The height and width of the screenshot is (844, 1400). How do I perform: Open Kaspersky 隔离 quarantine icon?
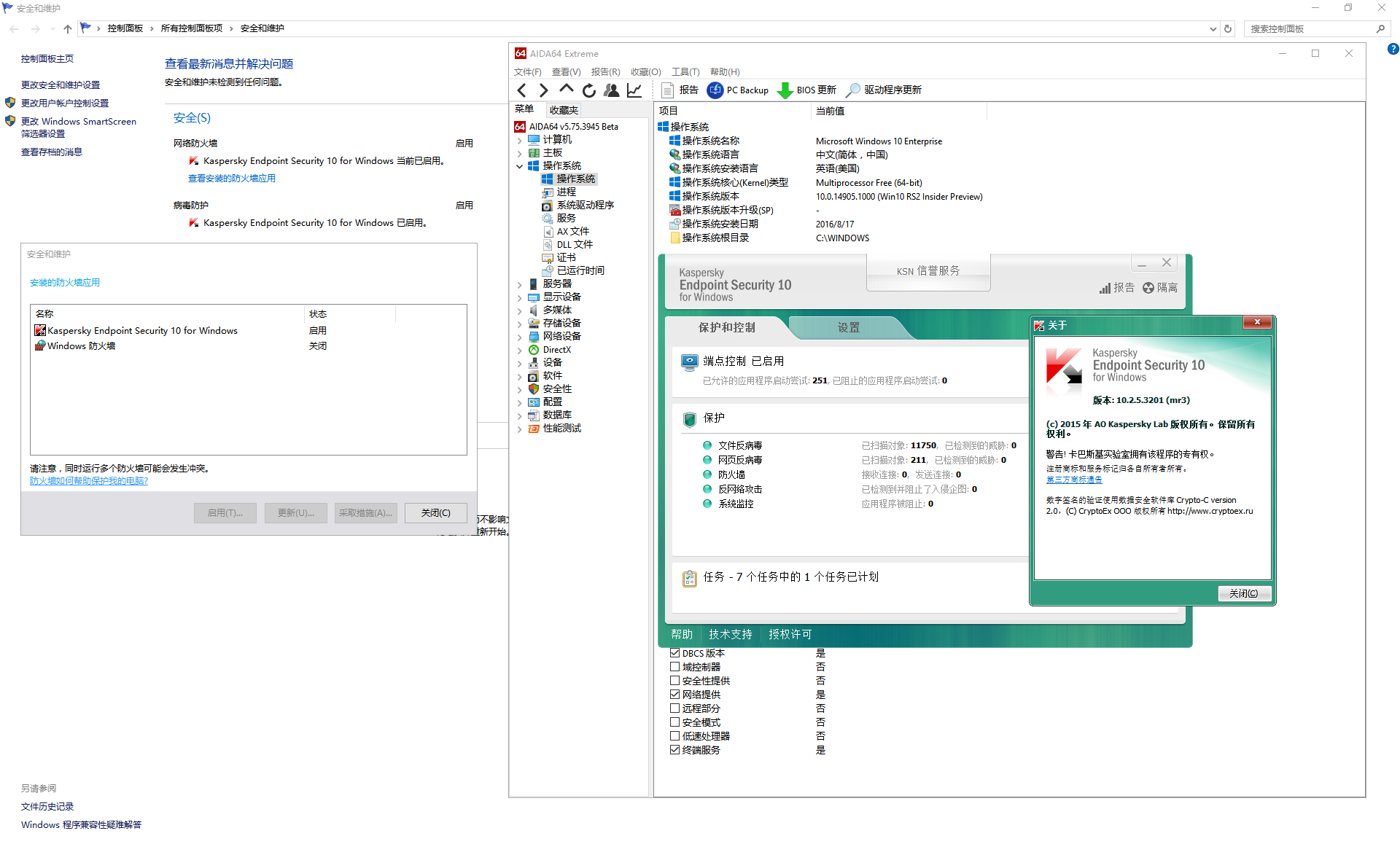(x=1160, y=288)
